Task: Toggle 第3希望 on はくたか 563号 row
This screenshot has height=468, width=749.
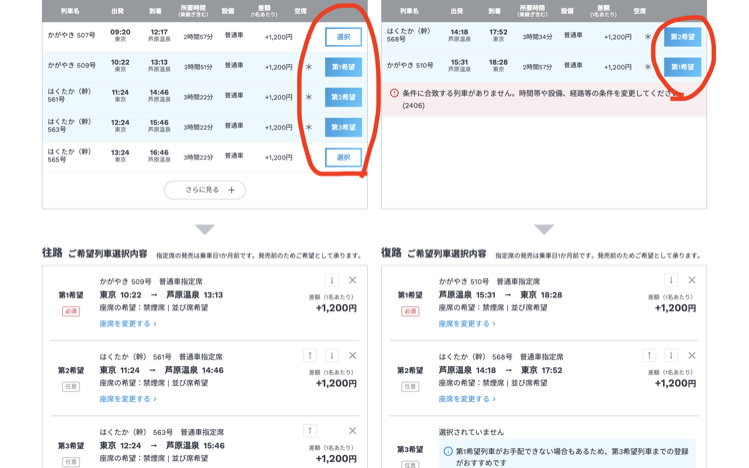Action: click(x=343, y=127)
